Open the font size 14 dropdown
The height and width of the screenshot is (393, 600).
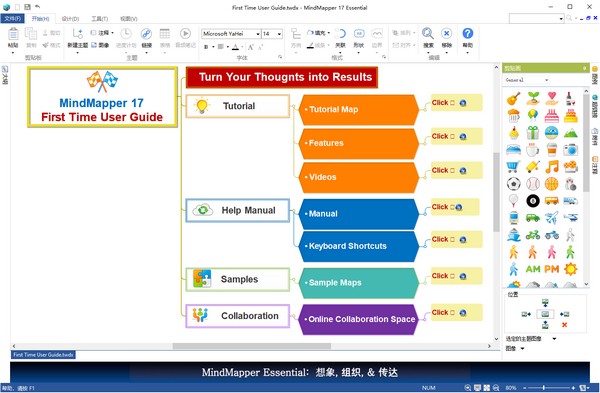coord(280,34)
